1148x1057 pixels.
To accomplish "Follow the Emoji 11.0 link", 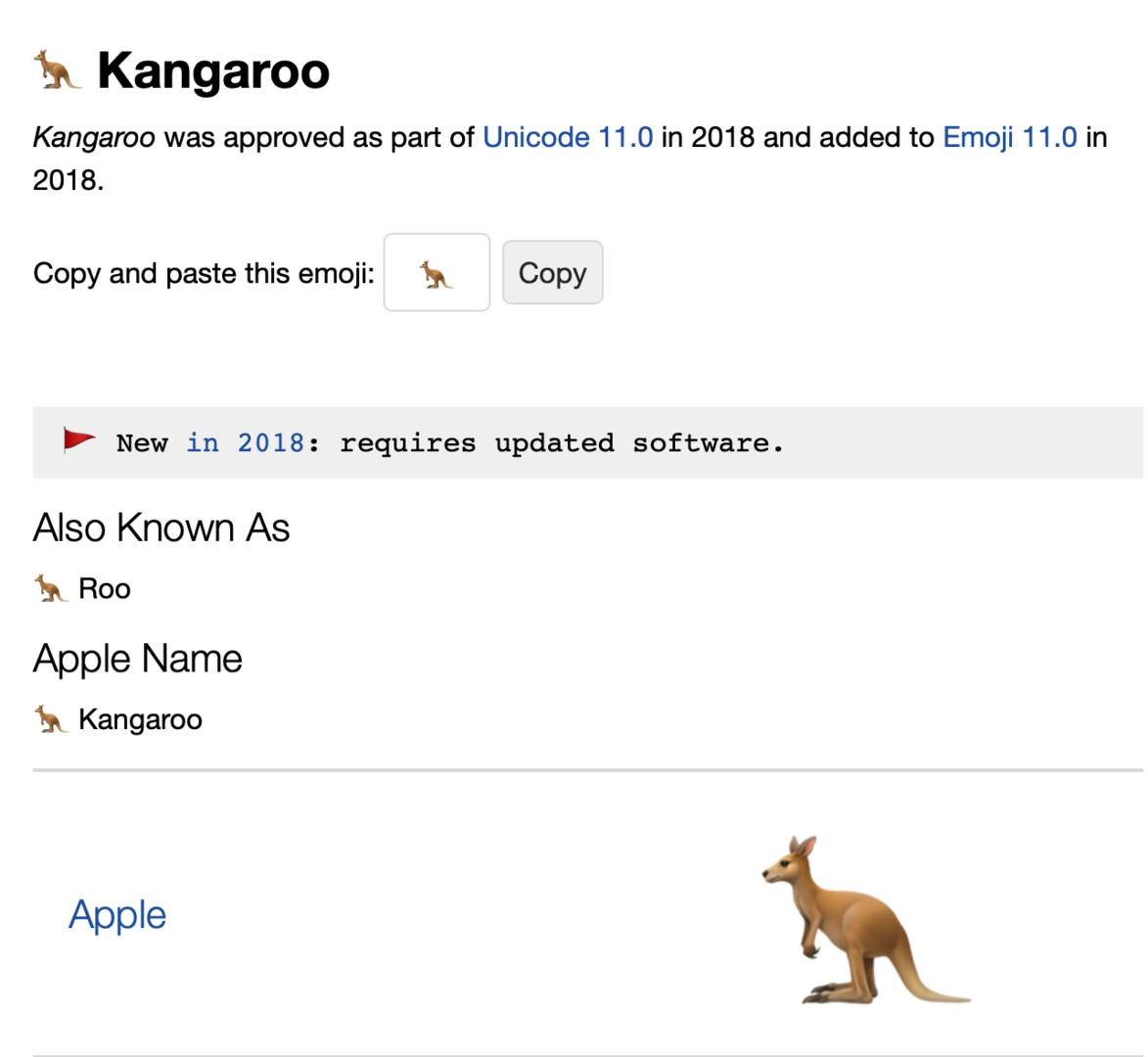I will tap(1009, 137).
